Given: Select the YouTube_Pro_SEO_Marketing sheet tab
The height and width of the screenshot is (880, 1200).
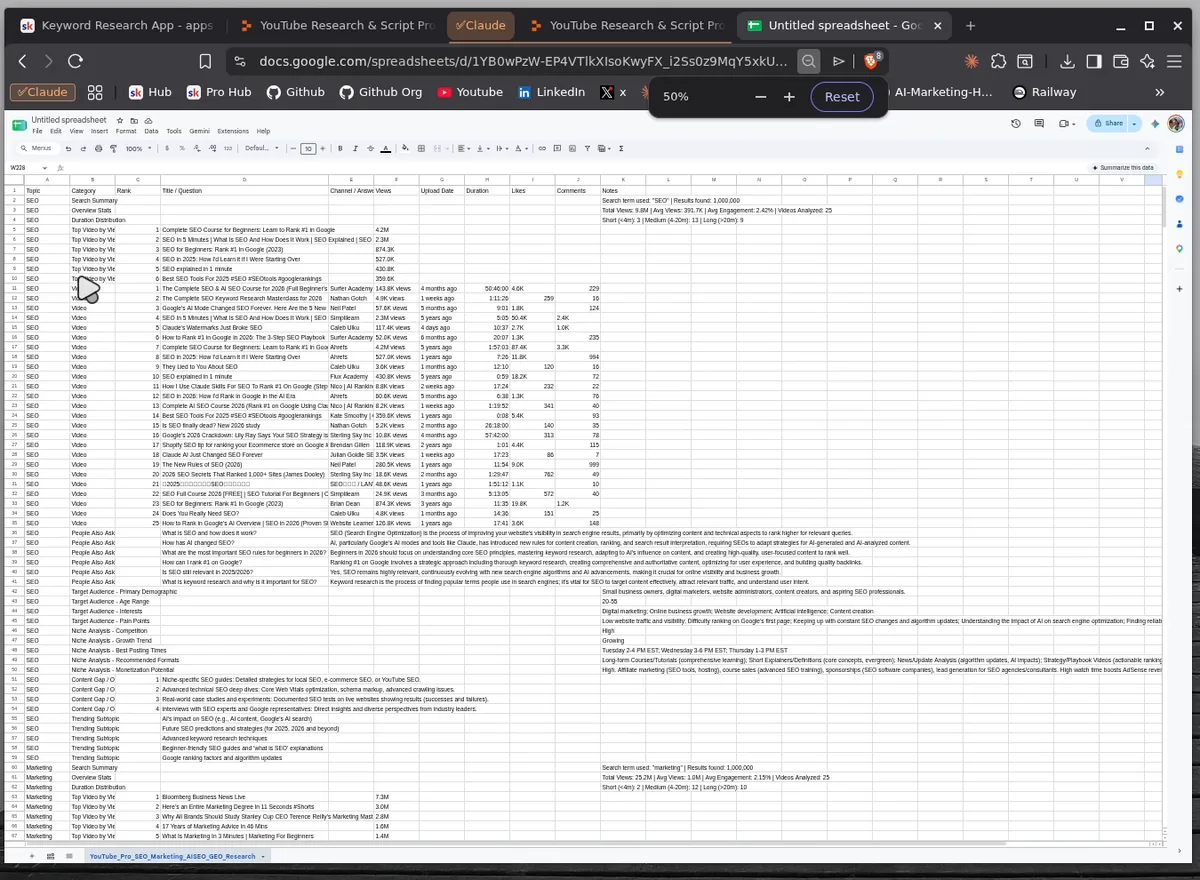Looking at the screenshot, I should tap(172, 856).
